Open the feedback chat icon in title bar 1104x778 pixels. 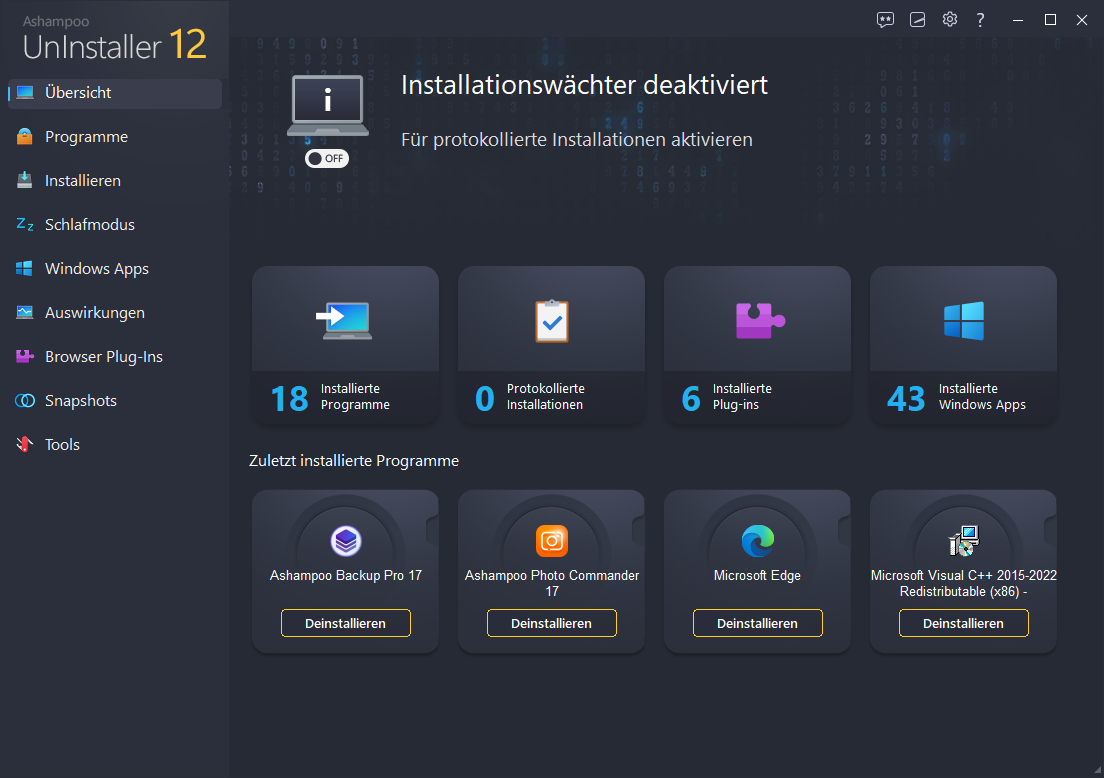[885, 20]
